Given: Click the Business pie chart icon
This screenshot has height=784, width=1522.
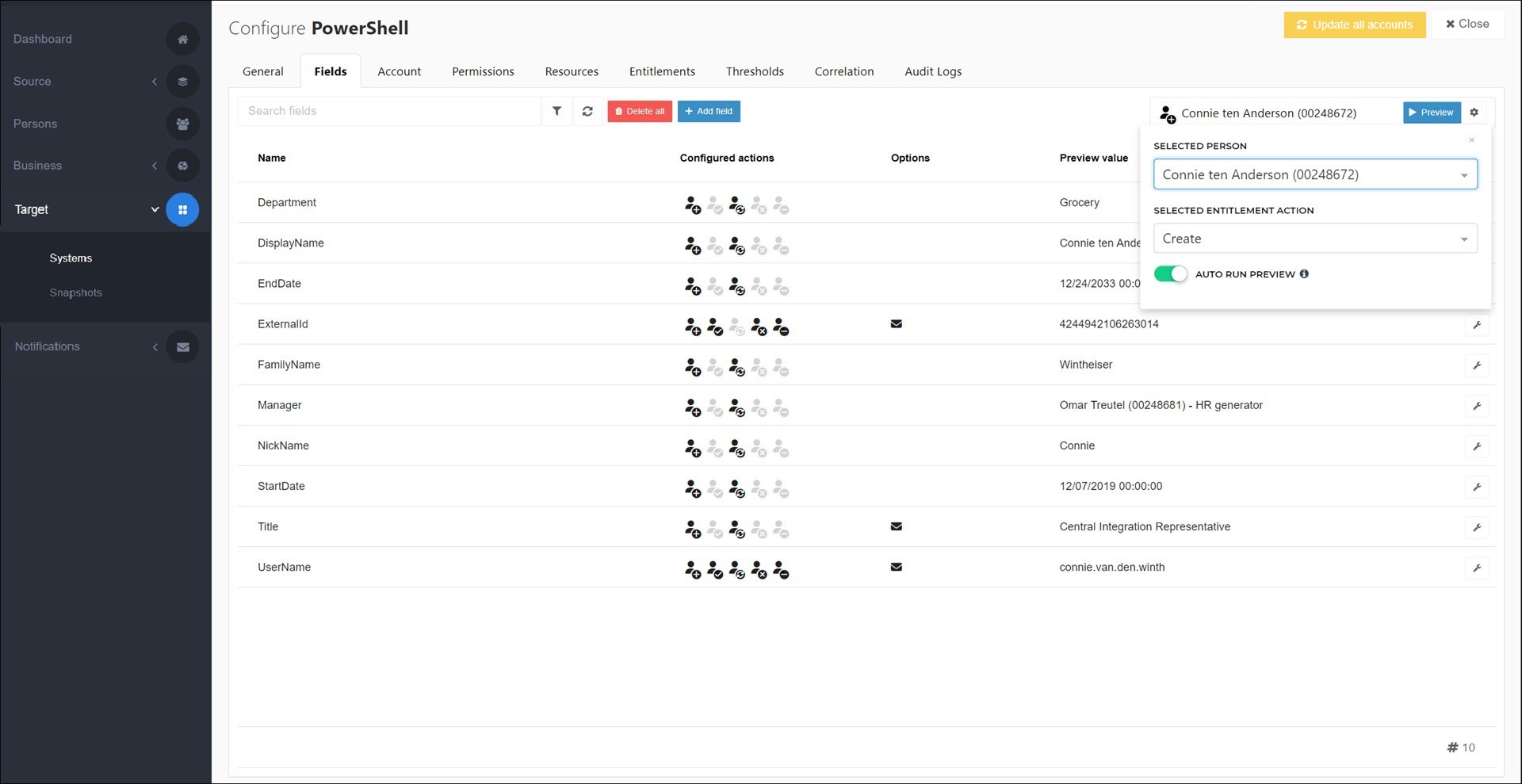Looking at the screenshot, I should click(x=182, y=166).
